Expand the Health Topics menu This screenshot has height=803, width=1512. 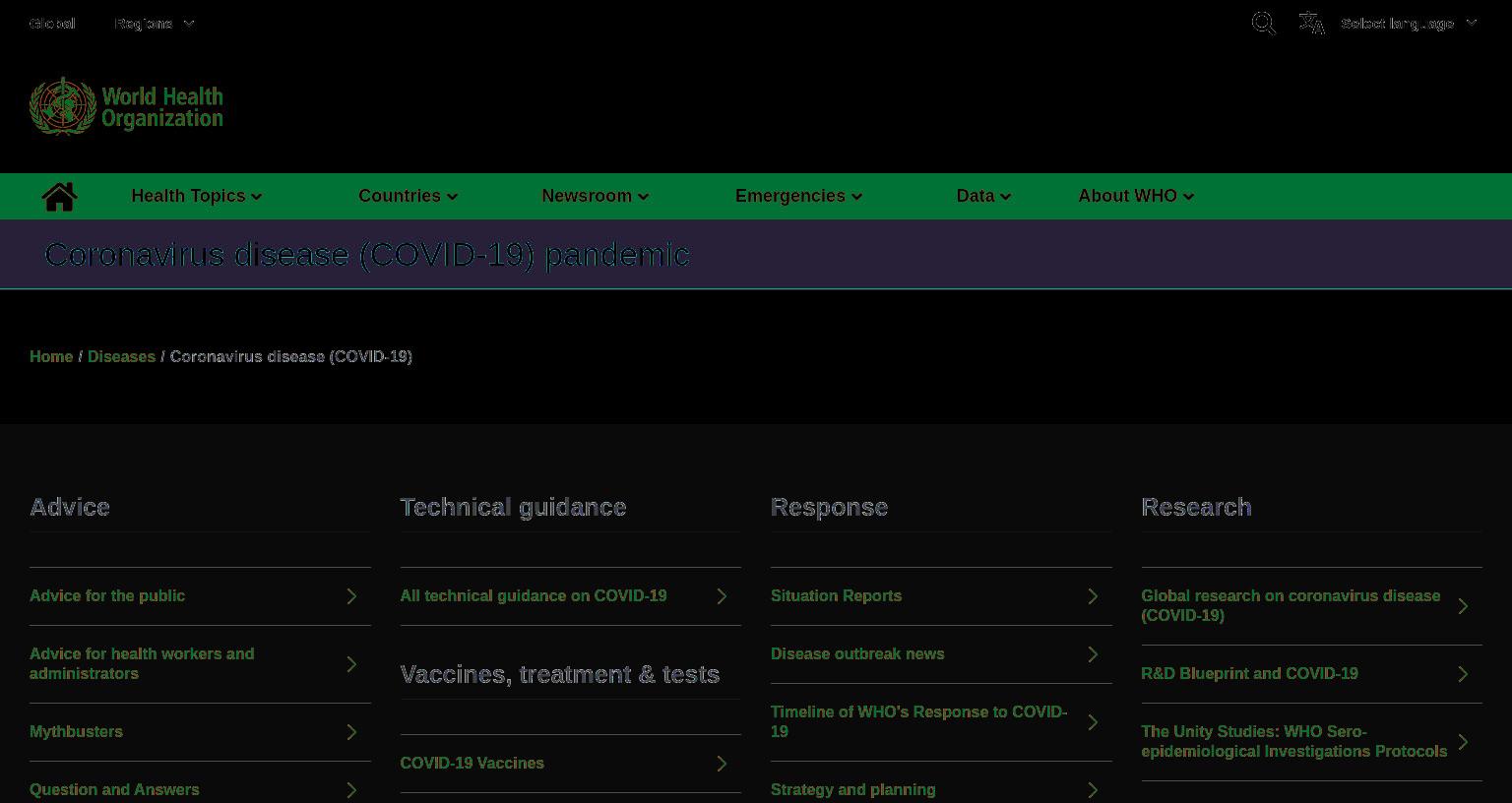tap(197, 196)
